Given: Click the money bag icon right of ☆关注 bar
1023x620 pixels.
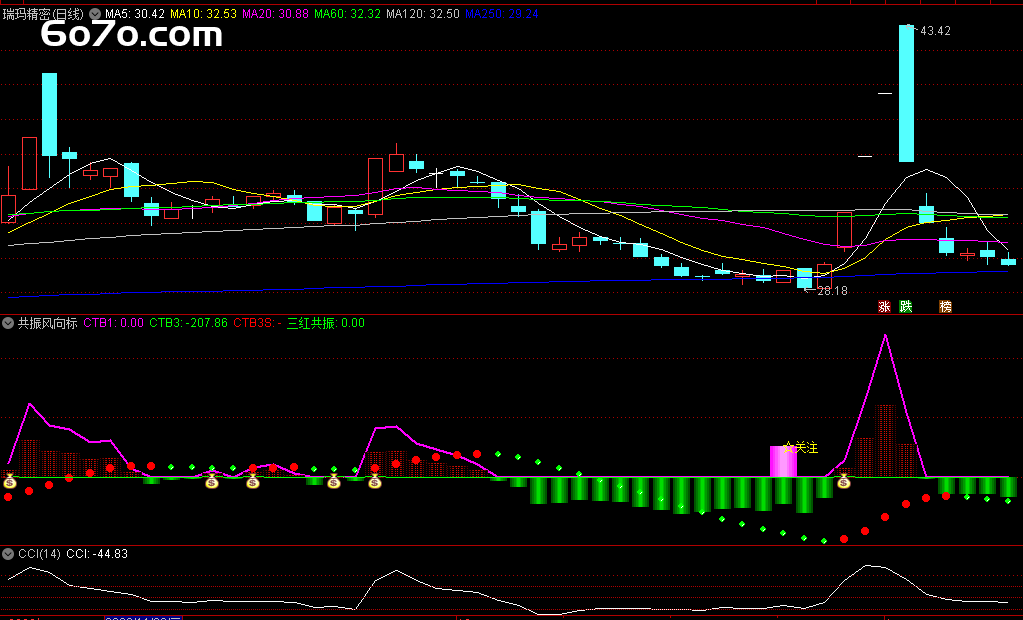Looking at the screenshot, I should click(844, 482).
